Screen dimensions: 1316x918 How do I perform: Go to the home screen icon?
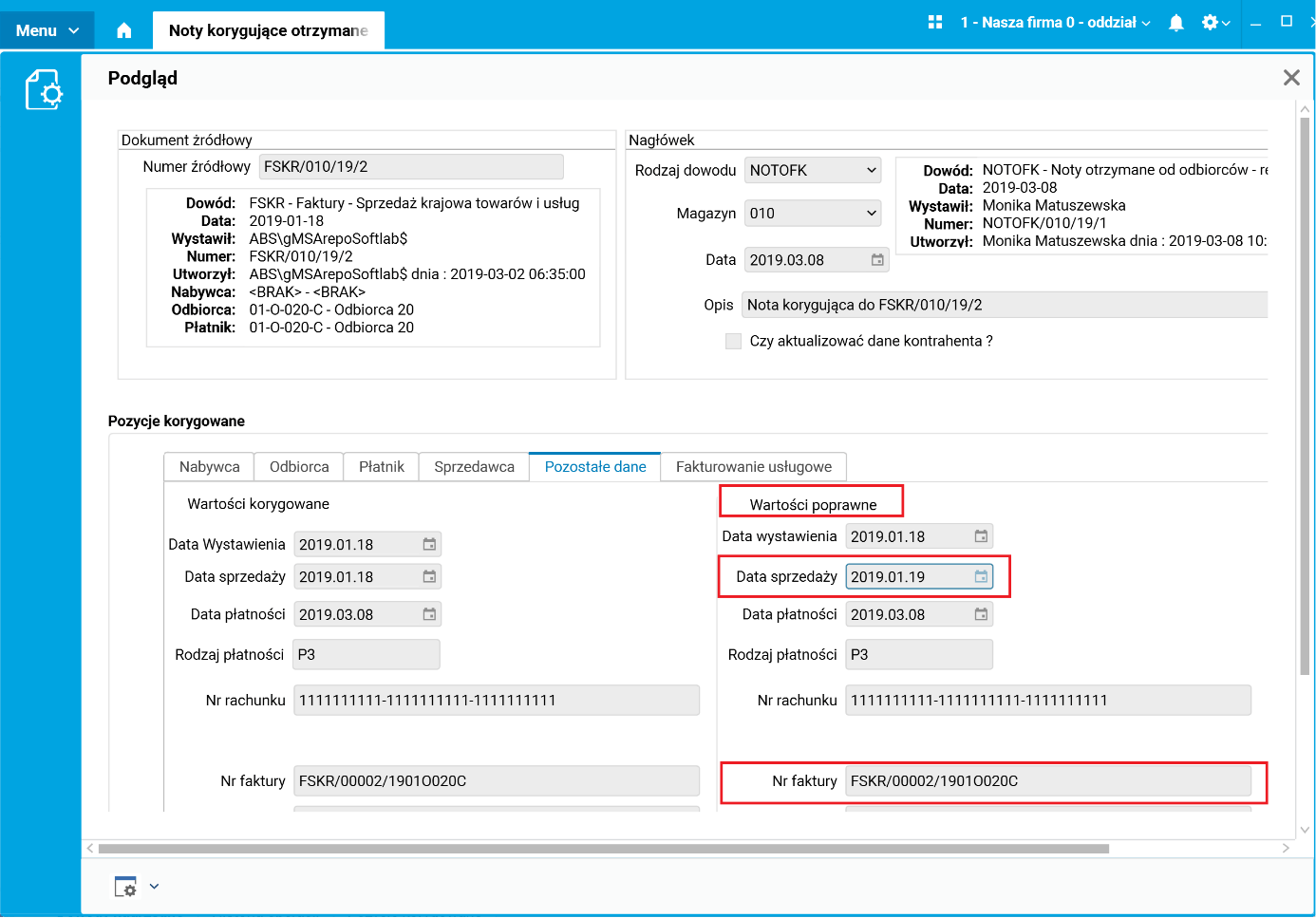[x=123, y=30]
